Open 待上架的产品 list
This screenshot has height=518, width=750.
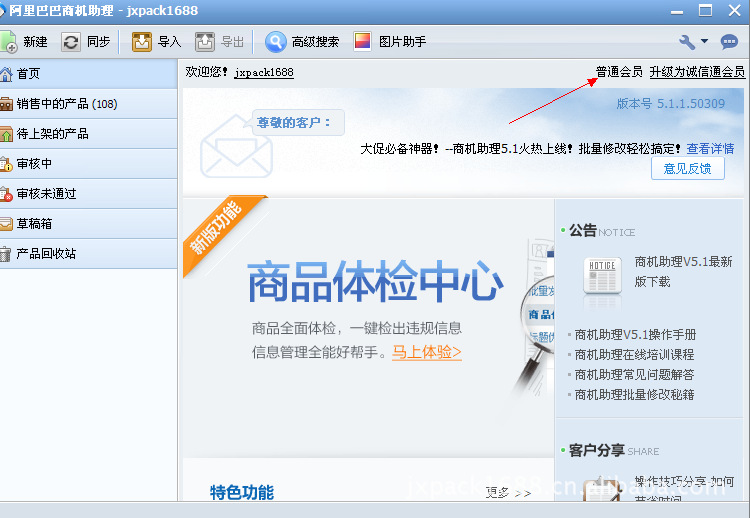(88, 134)
